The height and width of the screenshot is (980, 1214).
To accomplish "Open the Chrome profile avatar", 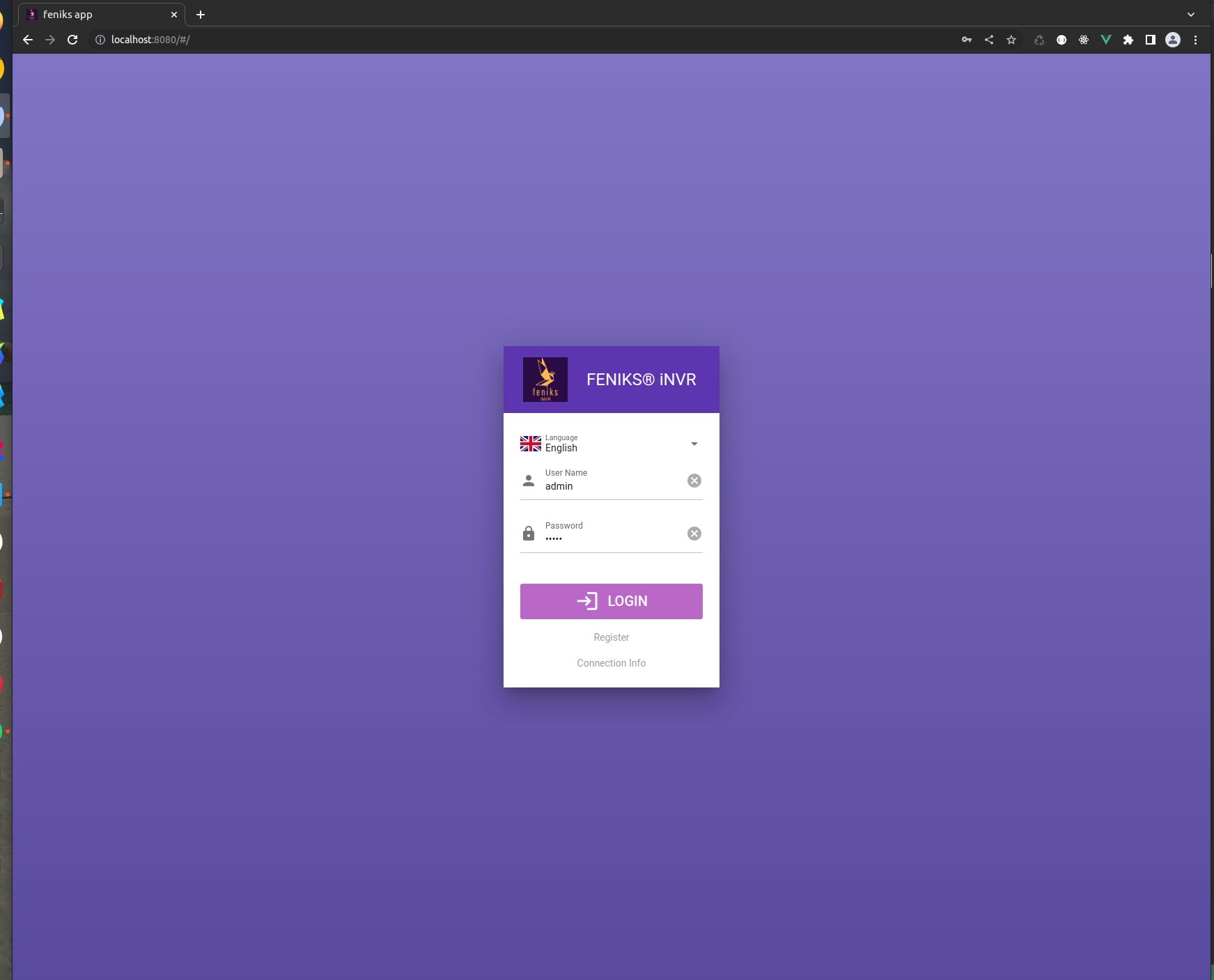I will point(1173,40).
